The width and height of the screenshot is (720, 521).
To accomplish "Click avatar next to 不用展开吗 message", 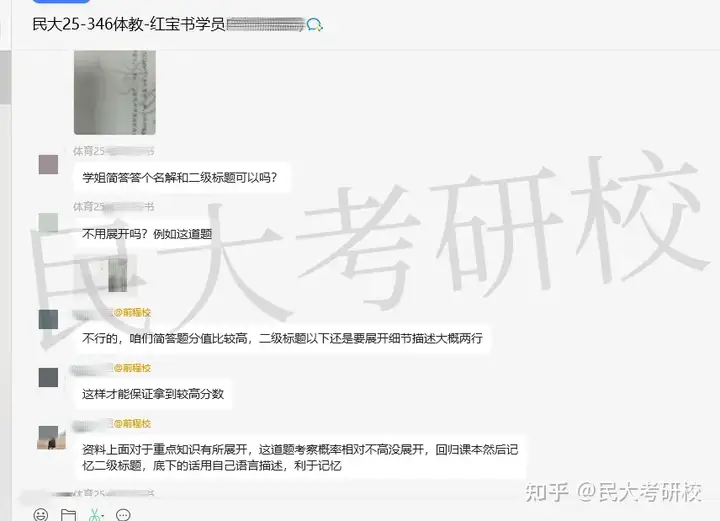I will [x=48, y=223].
